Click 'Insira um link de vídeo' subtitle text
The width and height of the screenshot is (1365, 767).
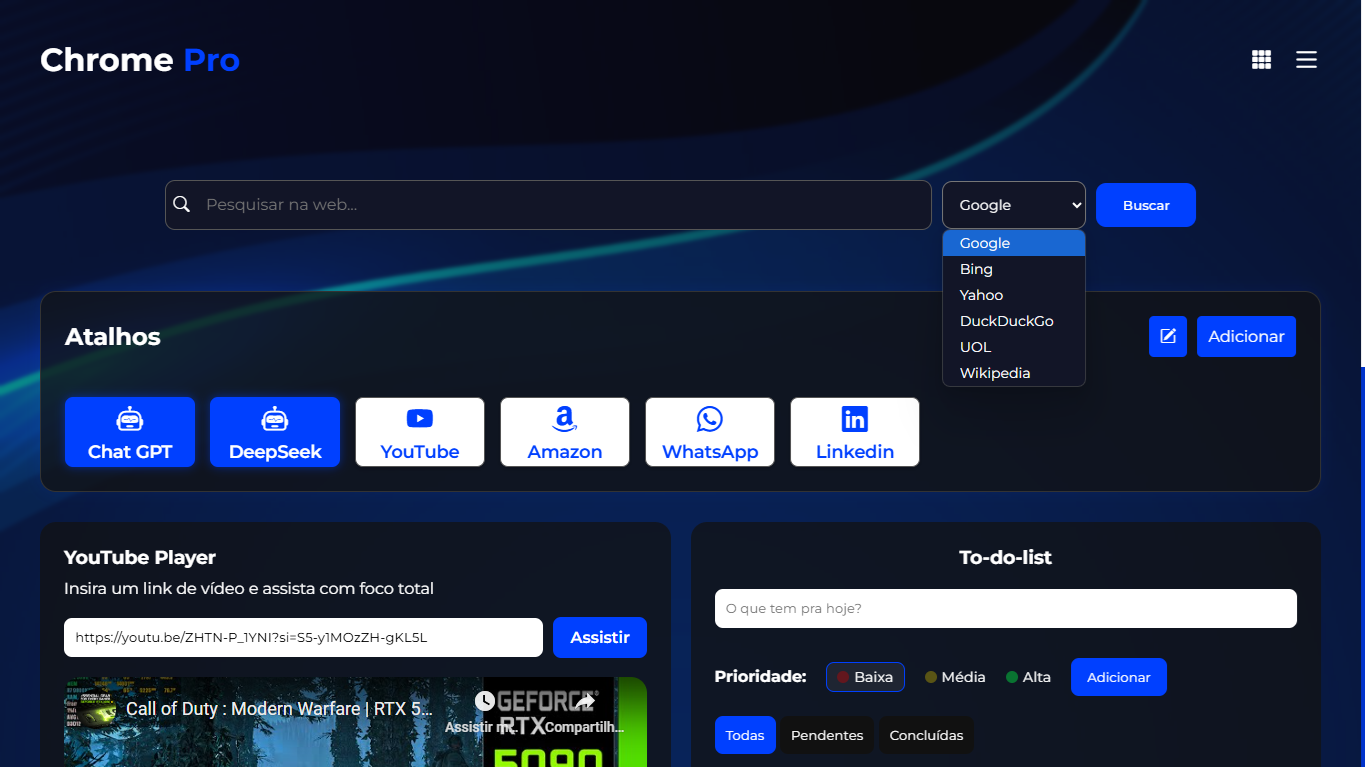[249, 588]
